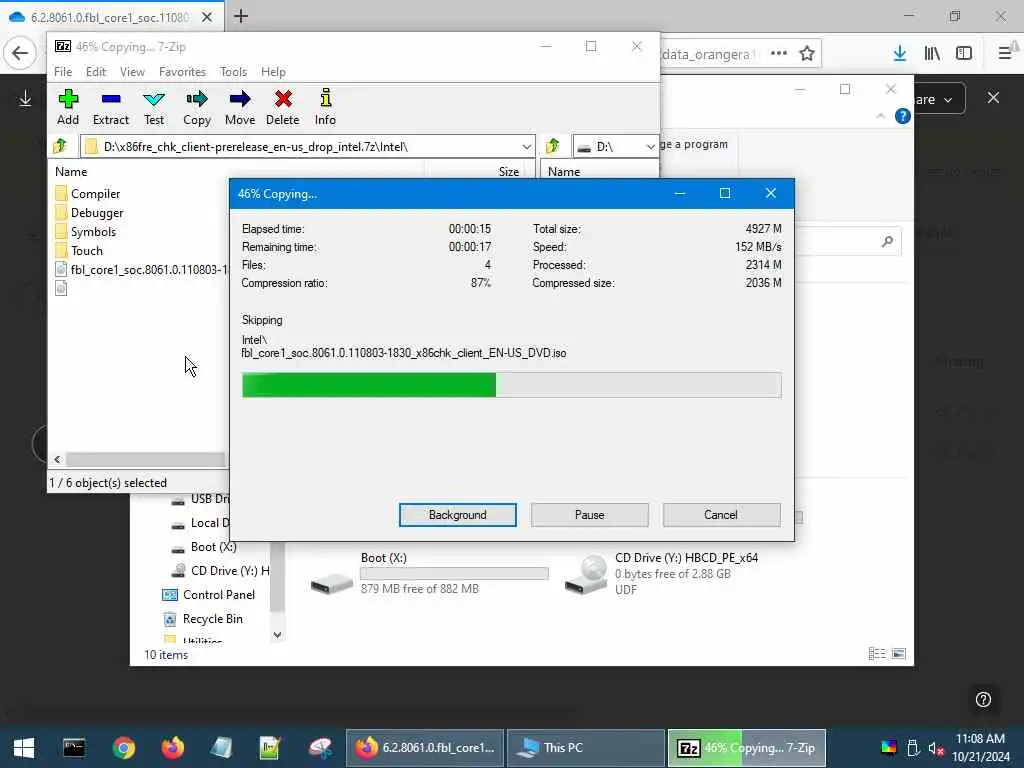The width and height of the screenshot is (1024, 768).
Task: Open a new Firefox tab
Action: click(241, 16)
